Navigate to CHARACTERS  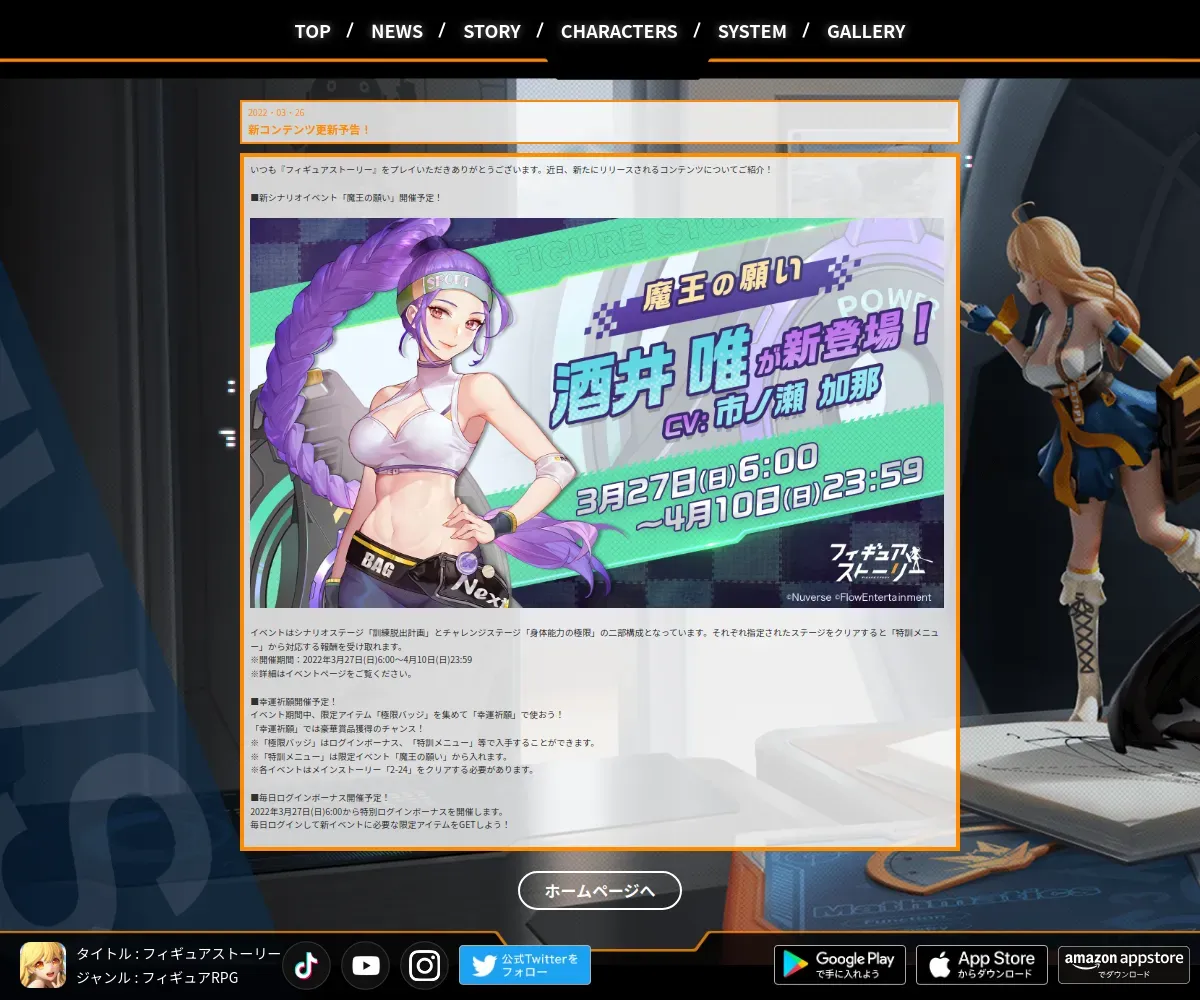click(619, 31)
